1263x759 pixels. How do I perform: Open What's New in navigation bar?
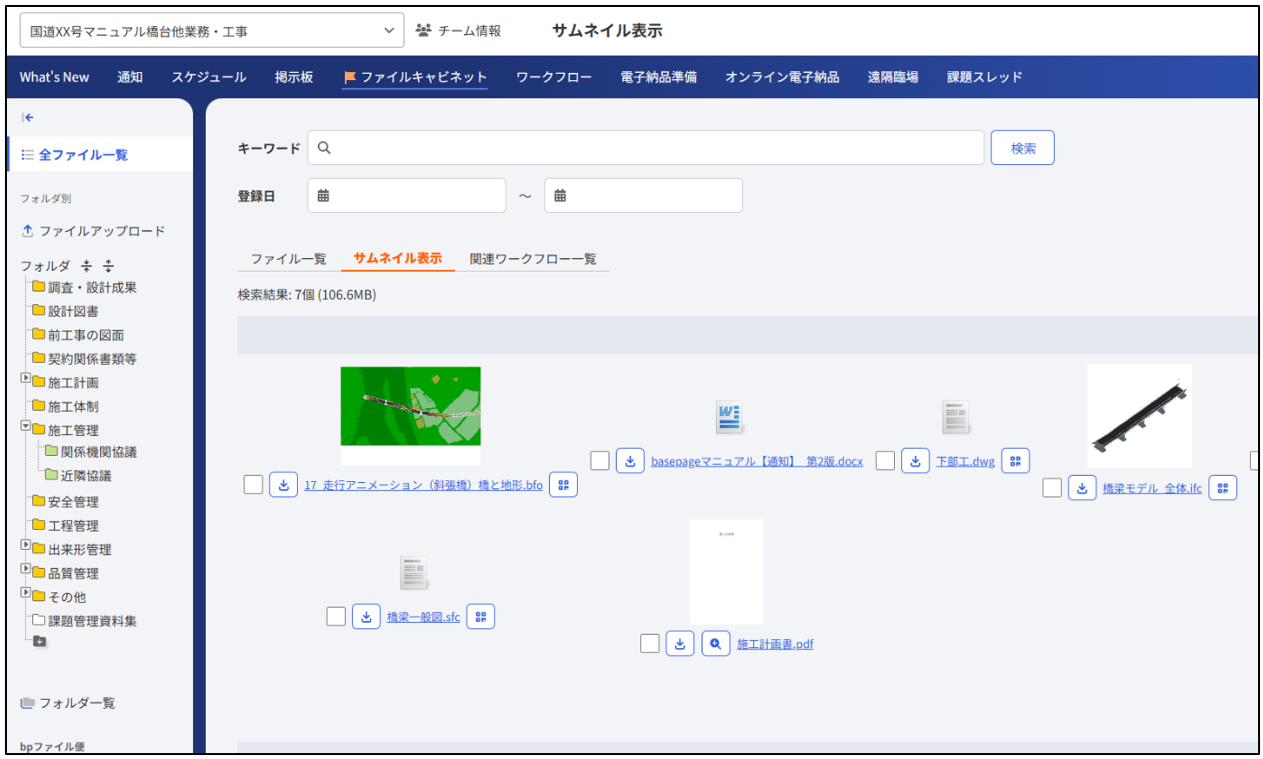(54, 77)
